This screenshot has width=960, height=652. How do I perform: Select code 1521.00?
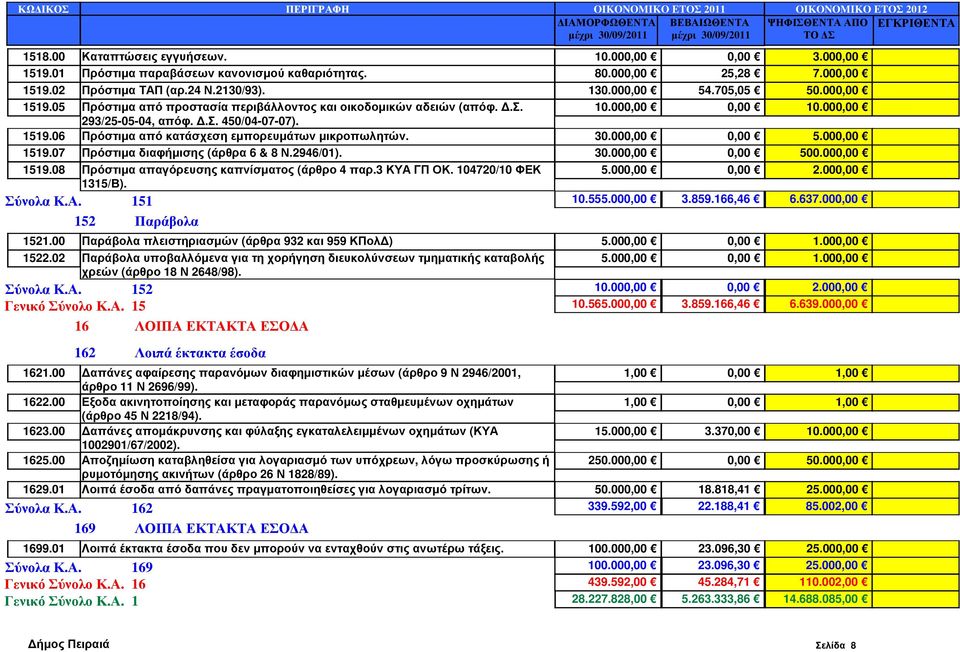[43, 241]
